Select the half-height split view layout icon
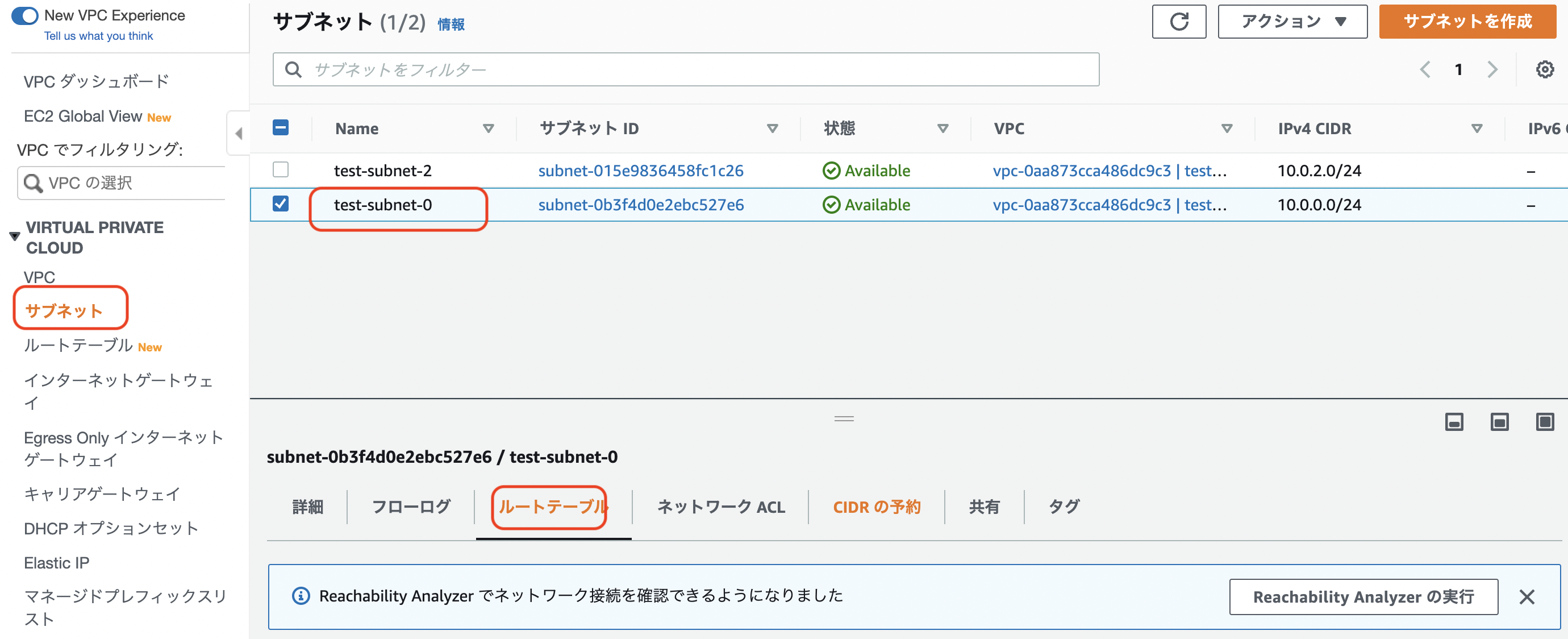Viewport: 1568px width, 639px height. coord(1499,421)
